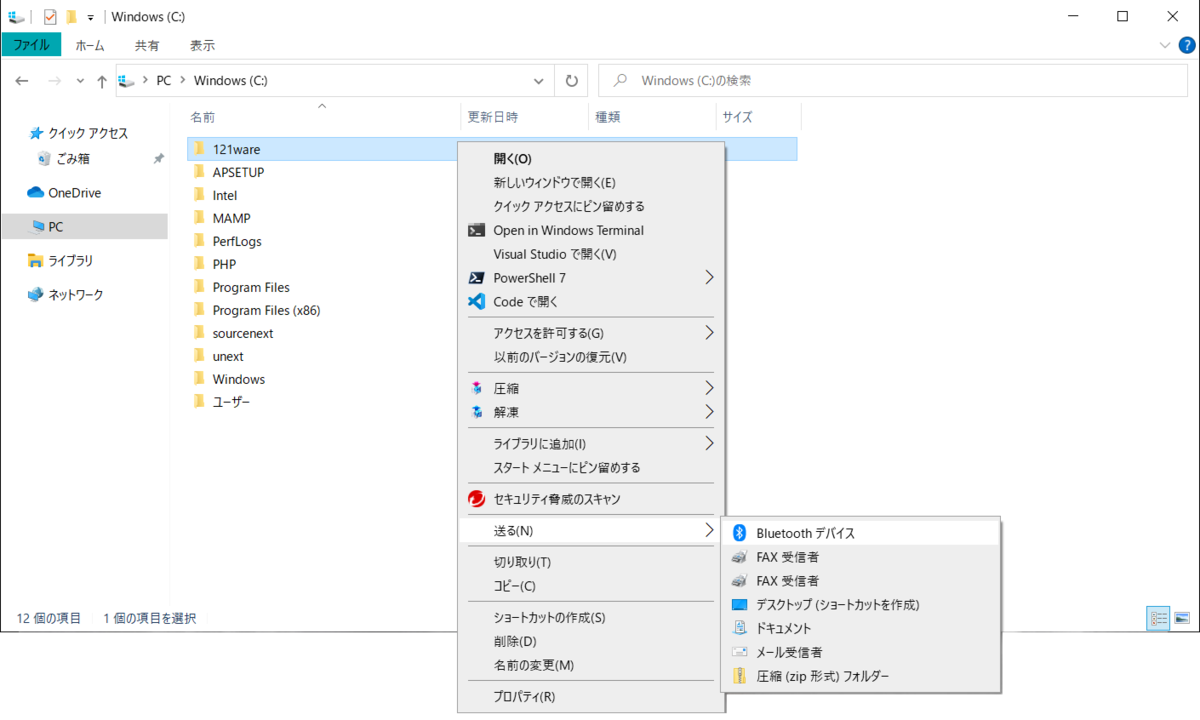
Task: Open the ファイル tab
Action: pos(31,44)
